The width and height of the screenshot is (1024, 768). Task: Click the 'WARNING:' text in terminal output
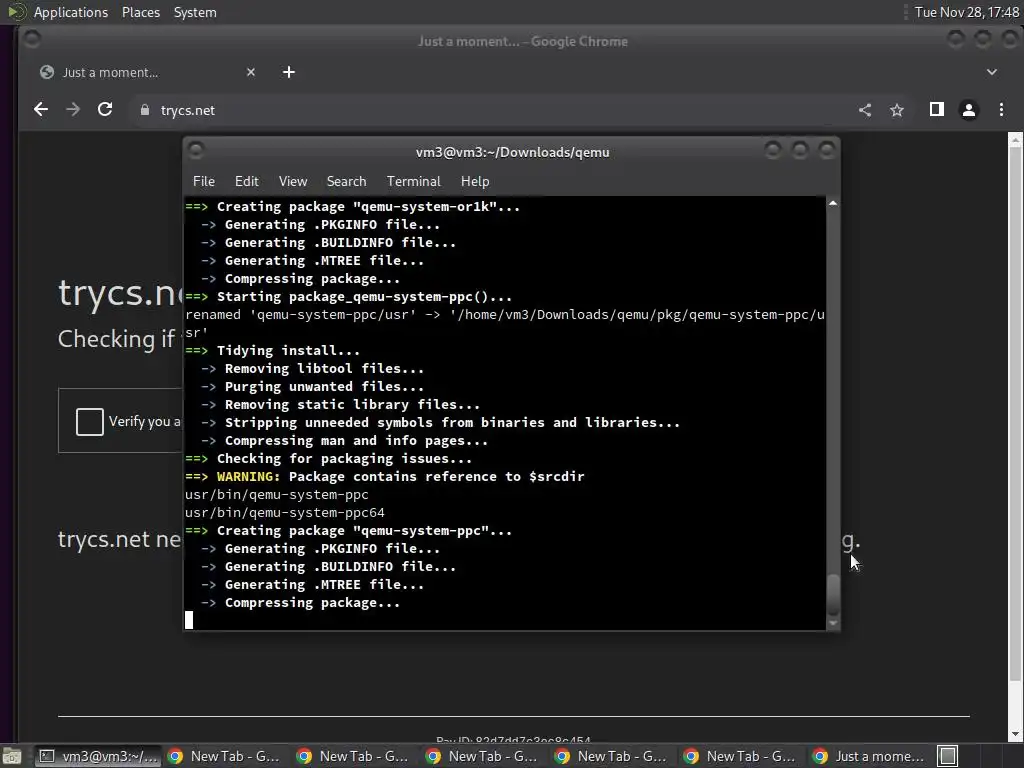pyautogui.click(x=248, y=477)
